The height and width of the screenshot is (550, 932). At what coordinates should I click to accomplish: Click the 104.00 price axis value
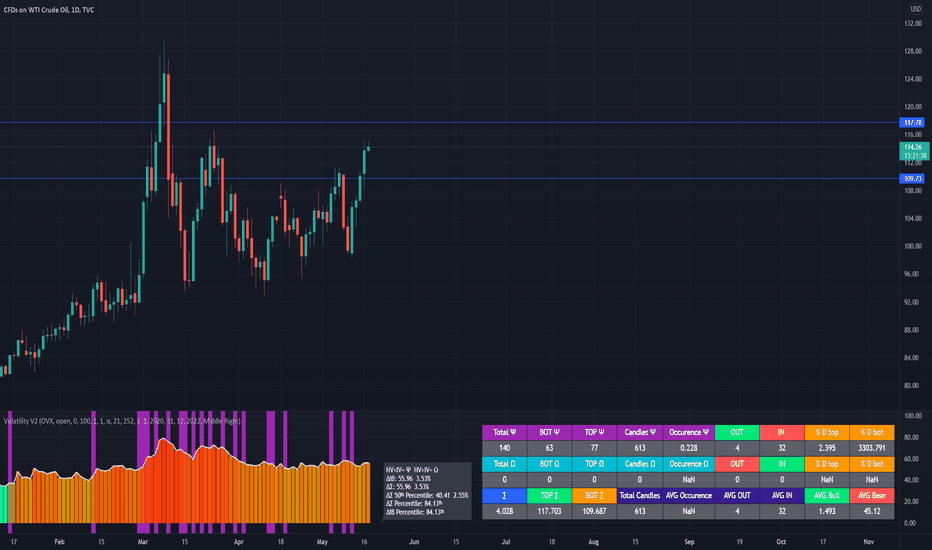point(912,218)
